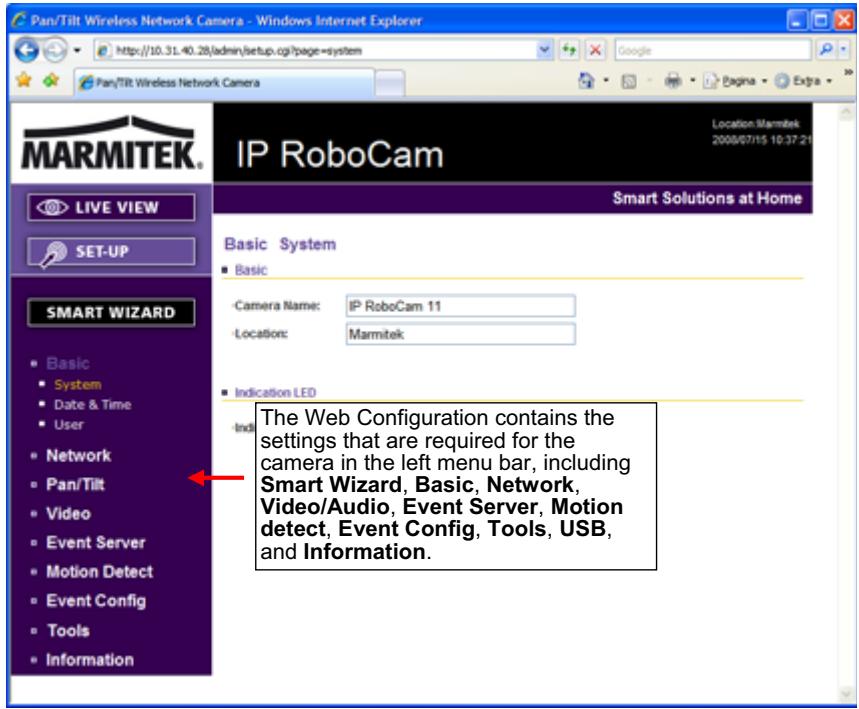Click the Google search box

712,50
